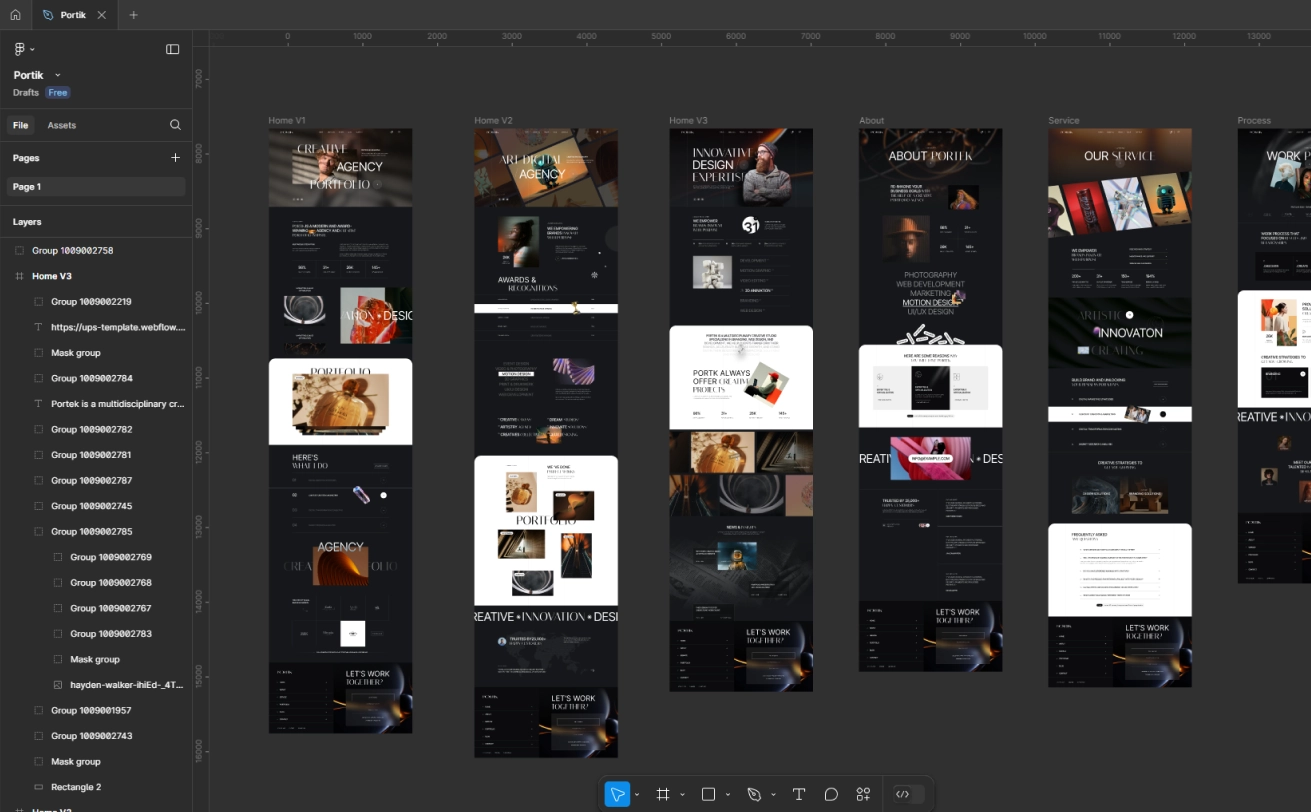Viewport: 1311px width, 812px height.
Task: Open a new tab with plus
Action: 134,15
